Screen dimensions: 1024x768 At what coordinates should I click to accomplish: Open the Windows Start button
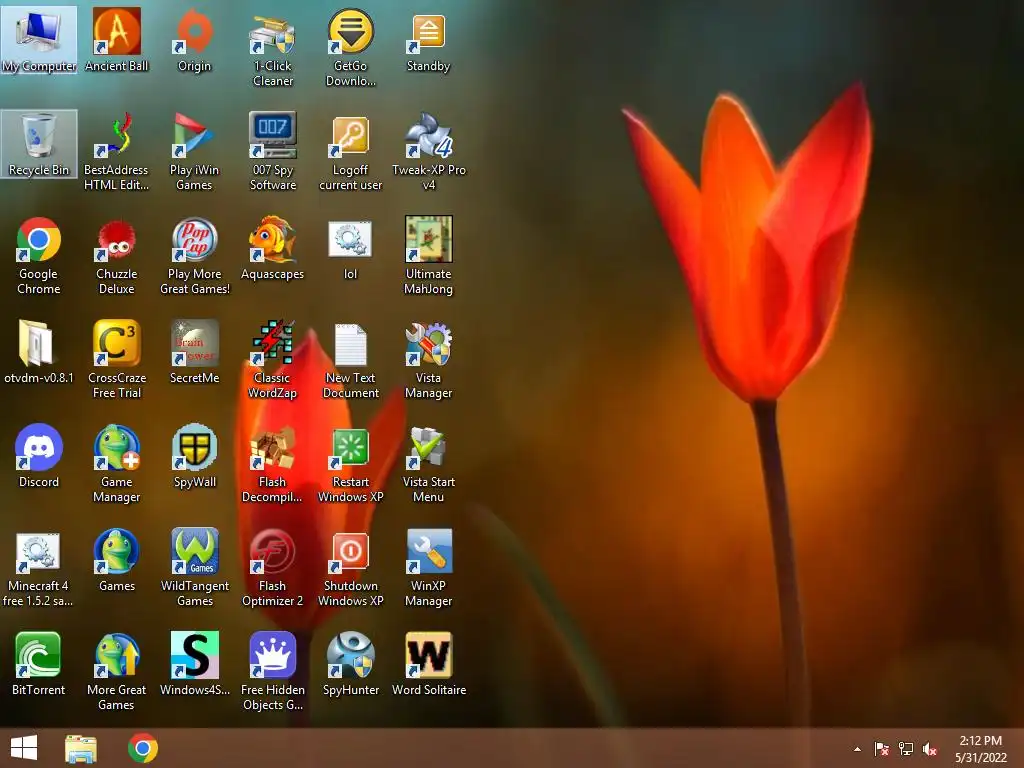(x=24, y=748)
